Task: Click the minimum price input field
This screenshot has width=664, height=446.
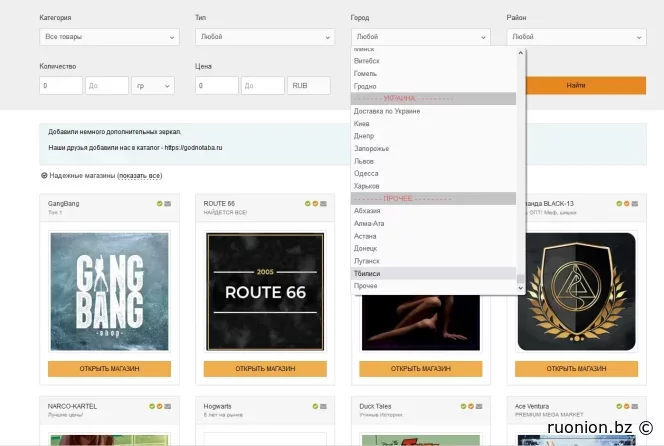Action: pos(217,86)
